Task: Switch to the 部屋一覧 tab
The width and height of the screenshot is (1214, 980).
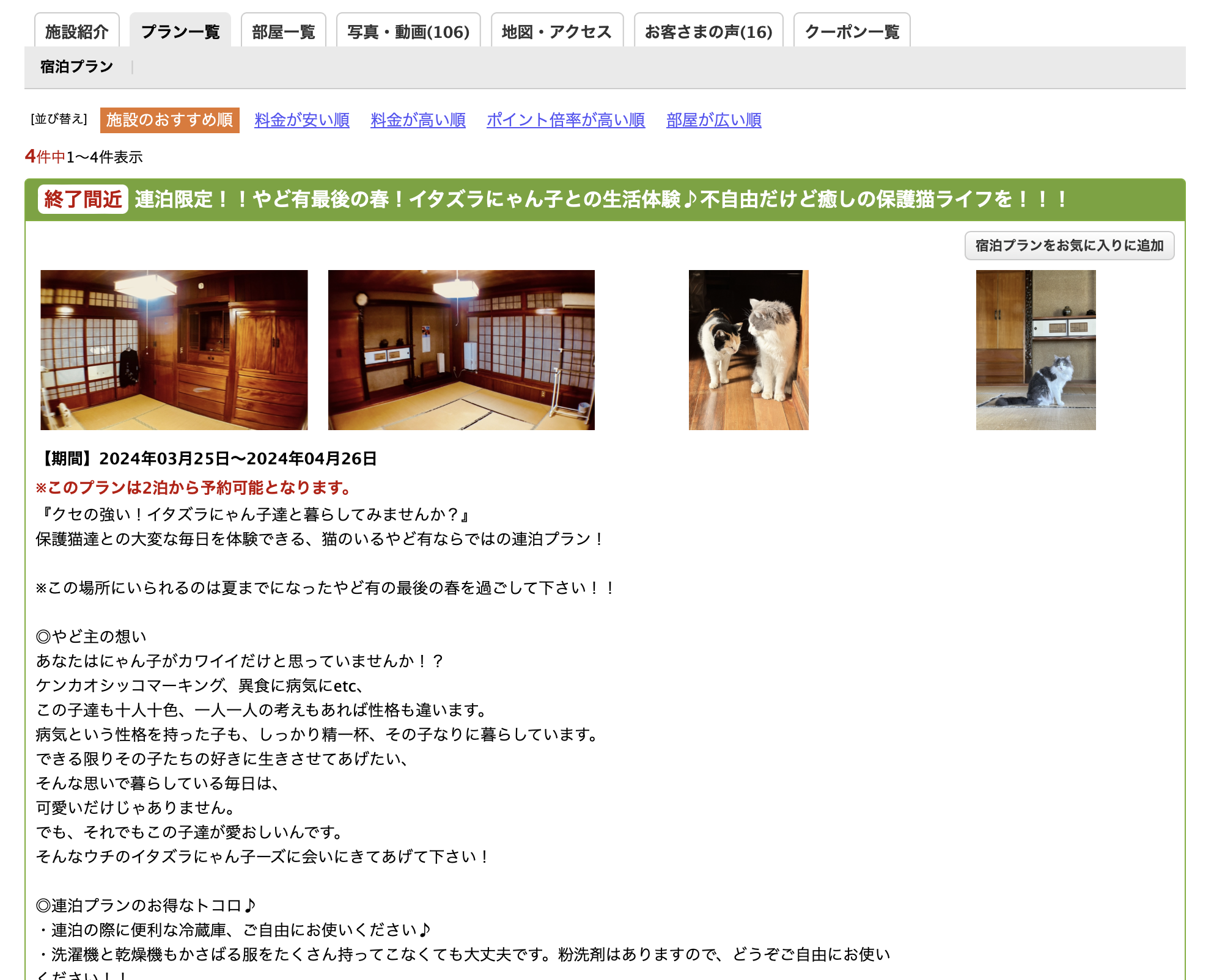Action: (x=284, y=31)
